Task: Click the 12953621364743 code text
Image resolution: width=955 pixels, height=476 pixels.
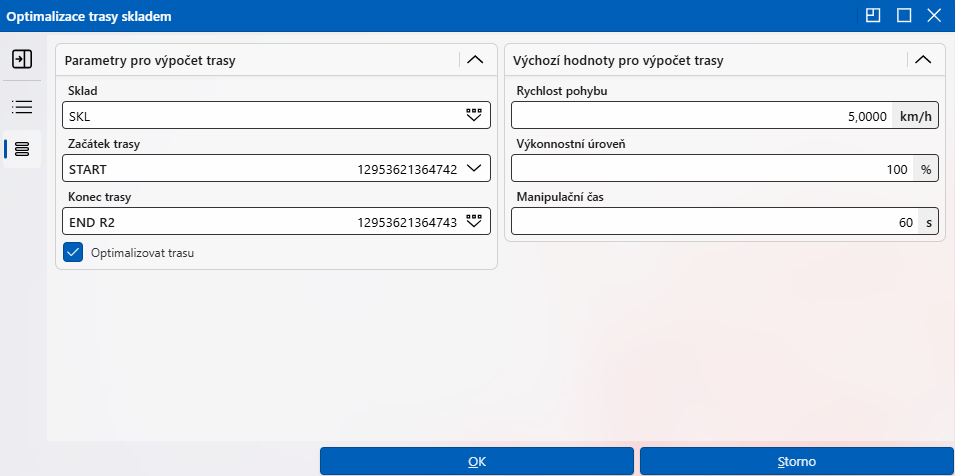Action: pyautogui.click(x=407, y=223)
